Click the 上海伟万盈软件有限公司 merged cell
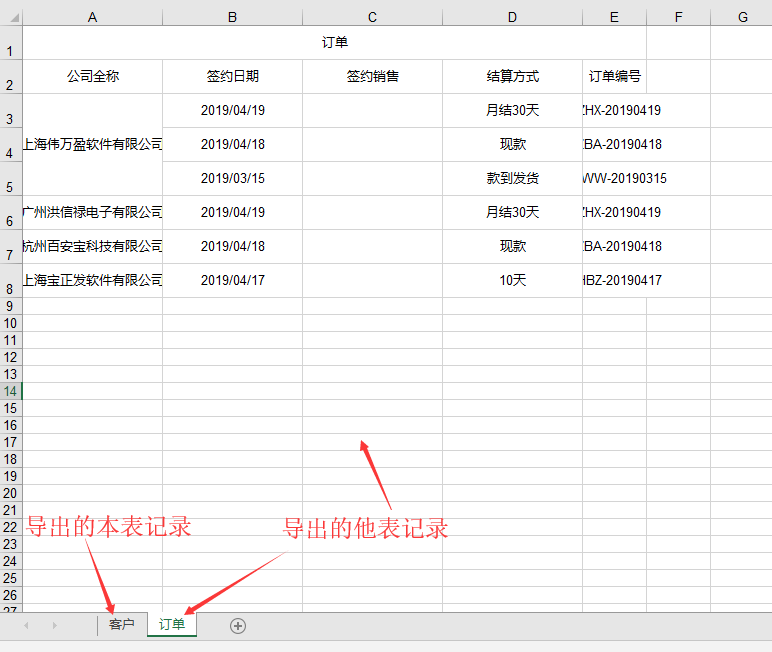This screenshot has height=652, width=772. pos(92,144)
